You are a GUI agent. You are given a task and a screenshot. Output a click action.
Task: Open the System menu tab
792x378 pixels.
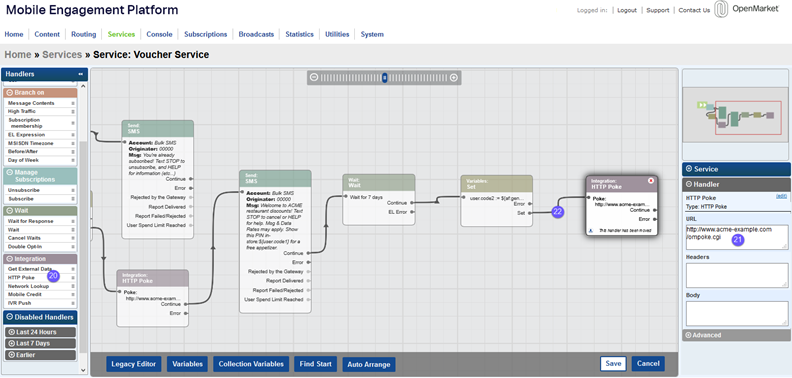click(x=372, y=34)
